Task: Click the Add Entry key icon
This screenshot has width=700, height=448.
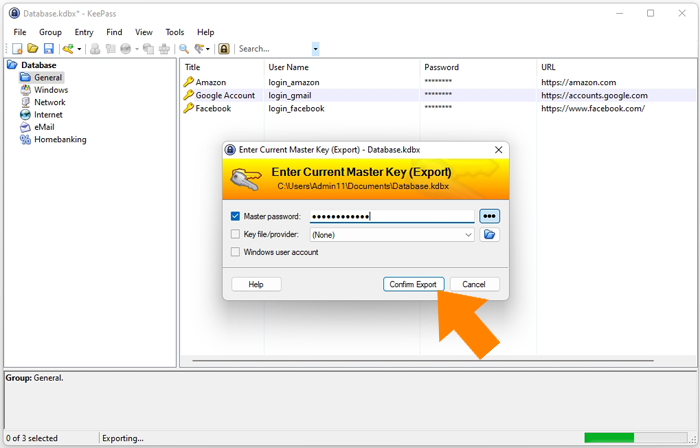Action: [68, 48]
